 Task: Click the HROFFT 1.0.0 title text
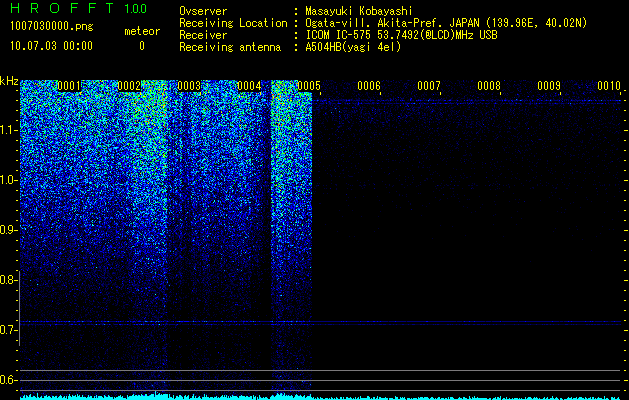[x=78, y=8]
